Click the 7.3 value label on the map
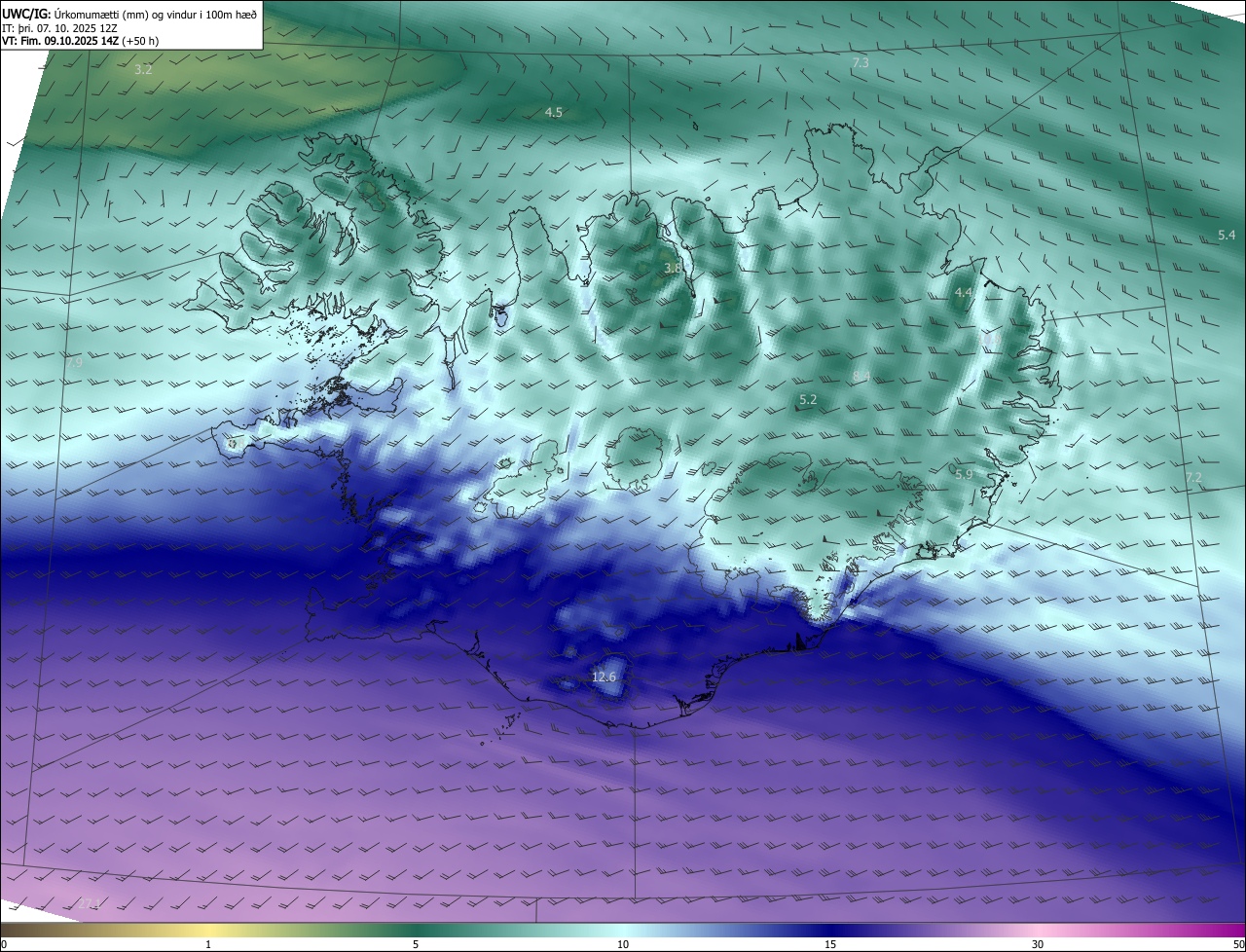The image size is (1246, 952). 861,62
